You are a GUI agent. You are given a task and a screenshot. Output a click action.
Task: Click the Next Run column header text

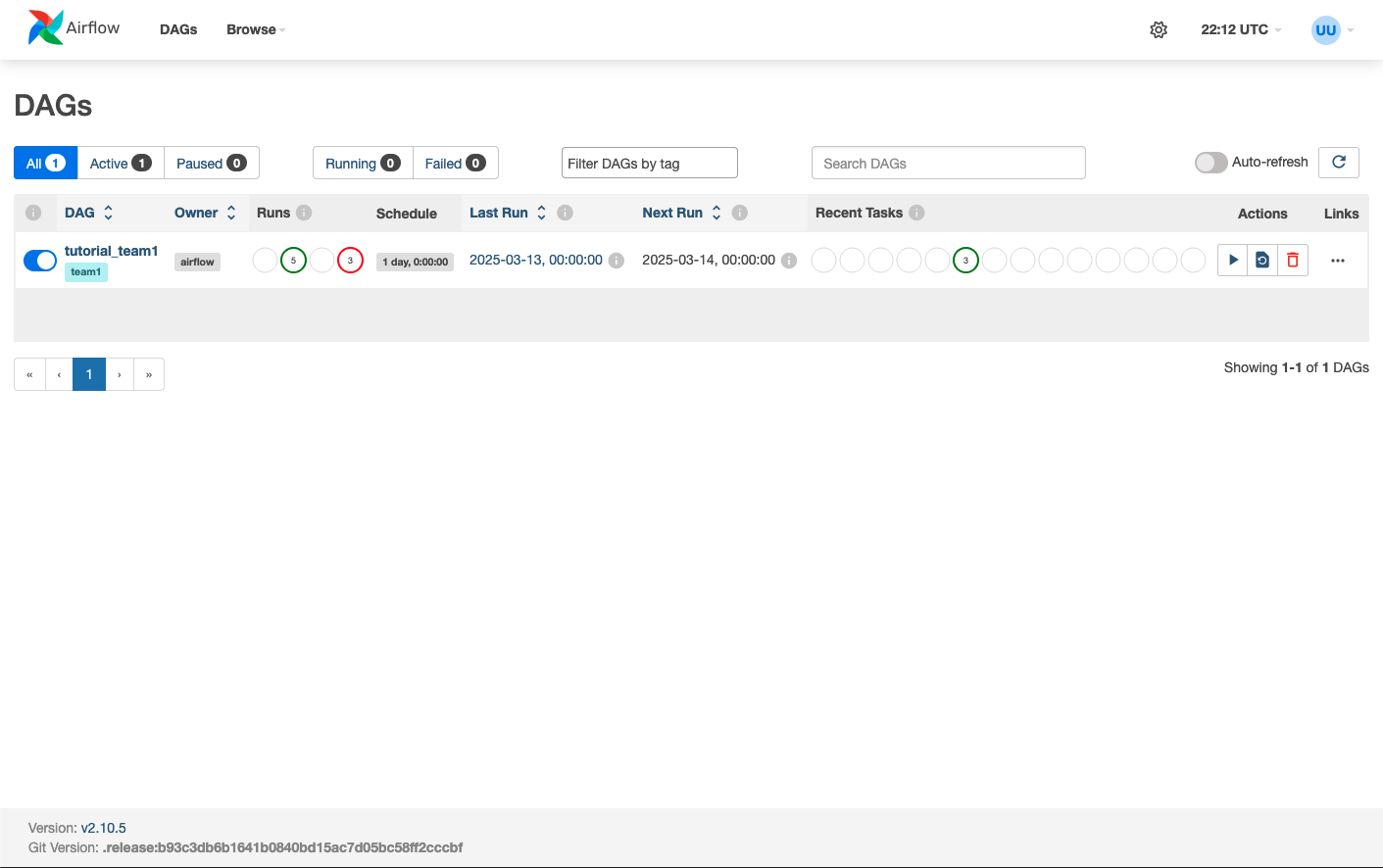tap(672, 213)
